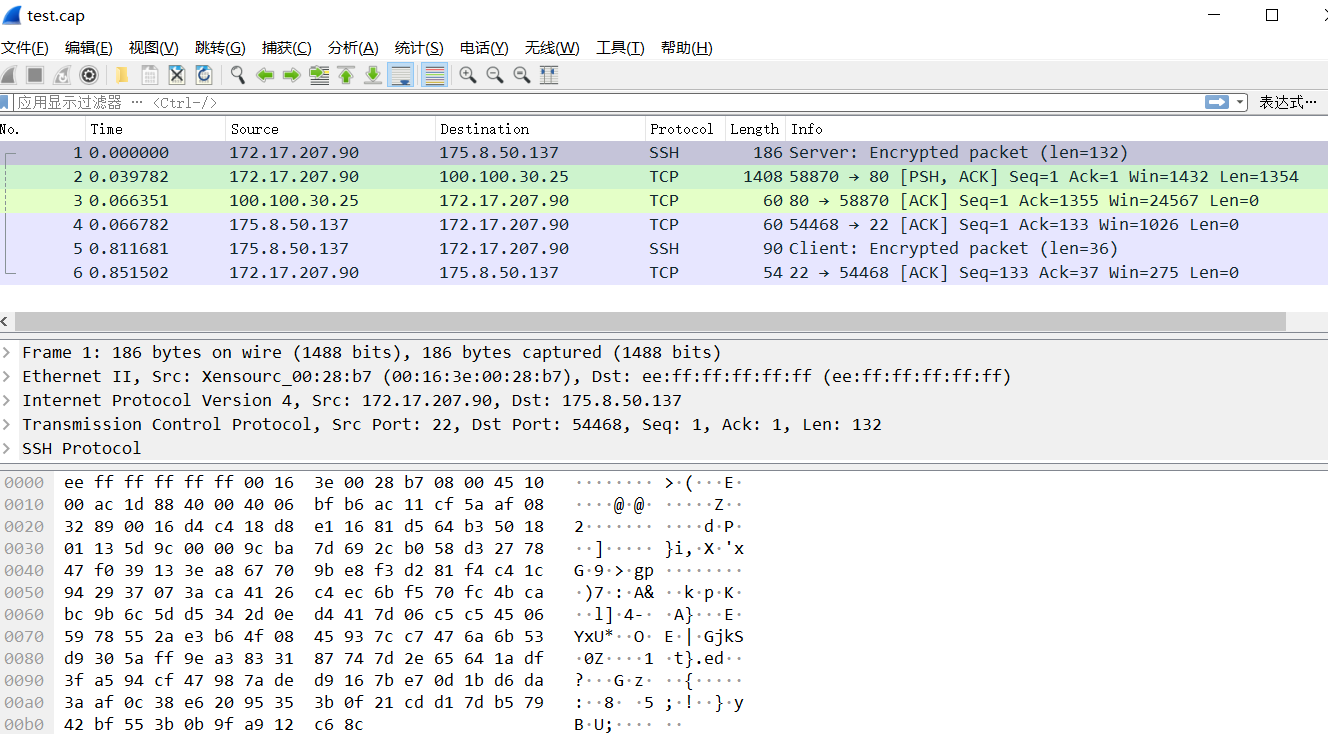Click the open capture file folder icon
Image resolution: width=1328 pixels, height=734 pixels.
(122, 75)
